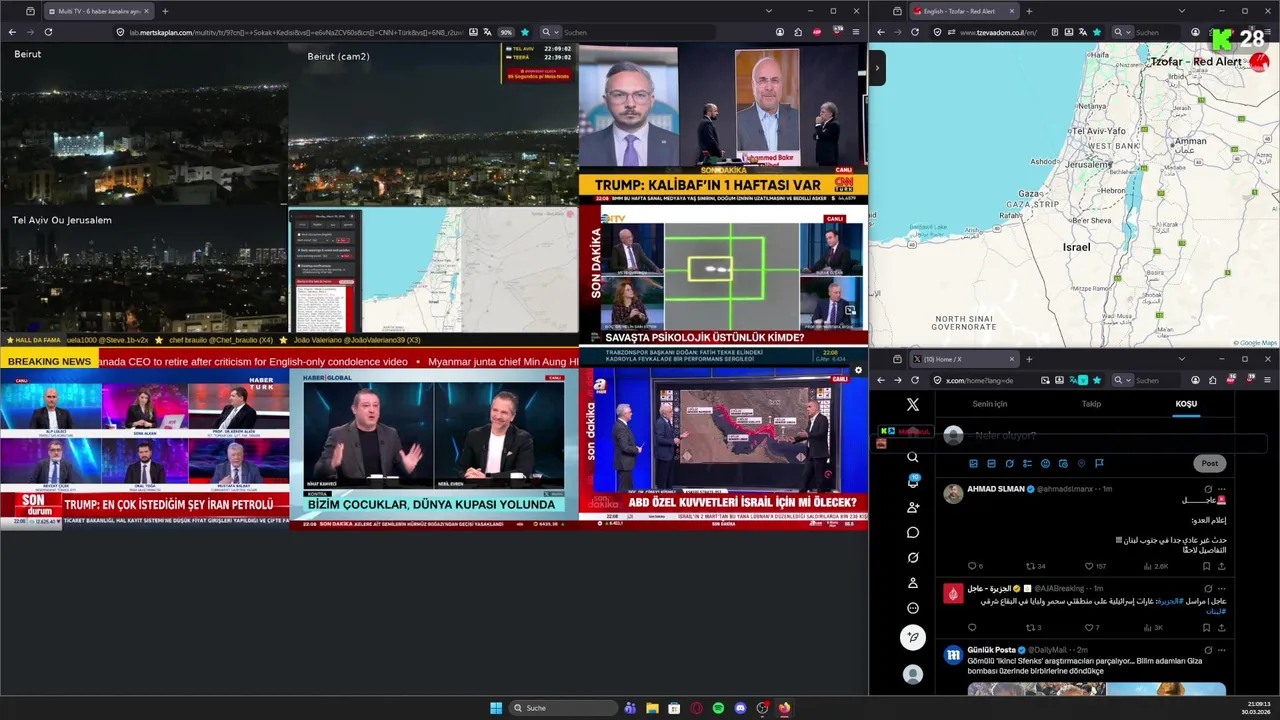Image resolution: width=1280 pixels, height=720 pixels.
Task: Open Spotify from the taskbar
Action: click(x=718, y=708)
